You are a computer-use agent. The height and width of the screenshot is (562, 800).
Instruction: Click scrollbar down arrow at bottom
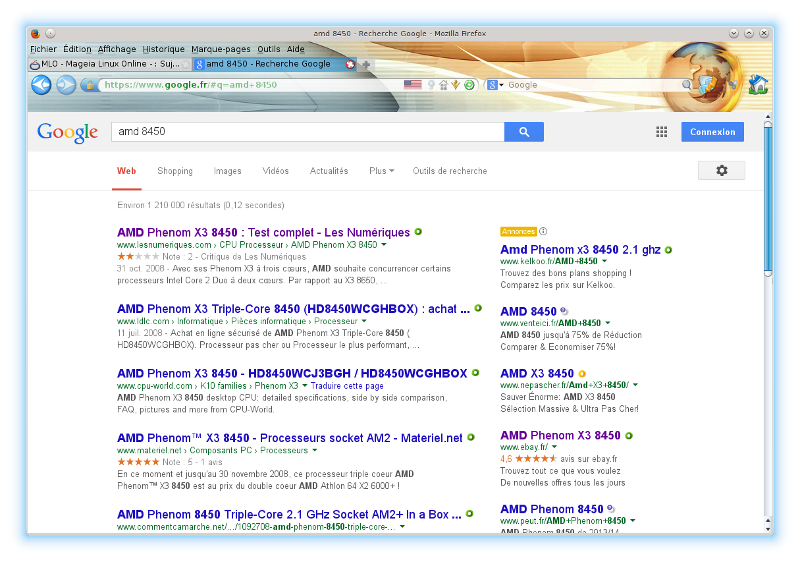[768, 529]
